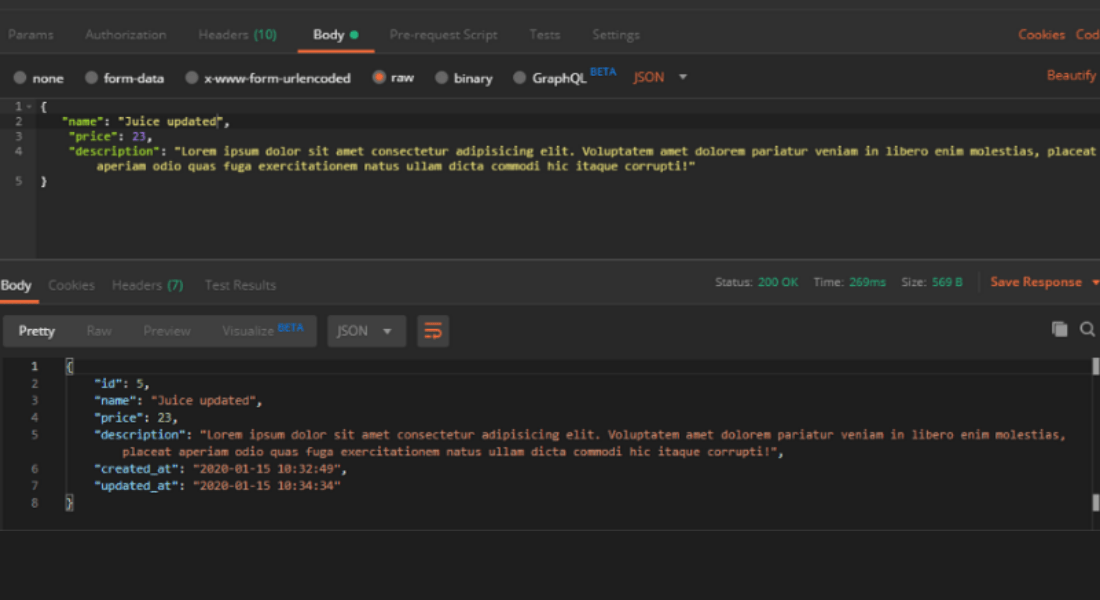Open the request body JSON format dropdown
This screenshot has width=1100, height=600.
[660, 77]
